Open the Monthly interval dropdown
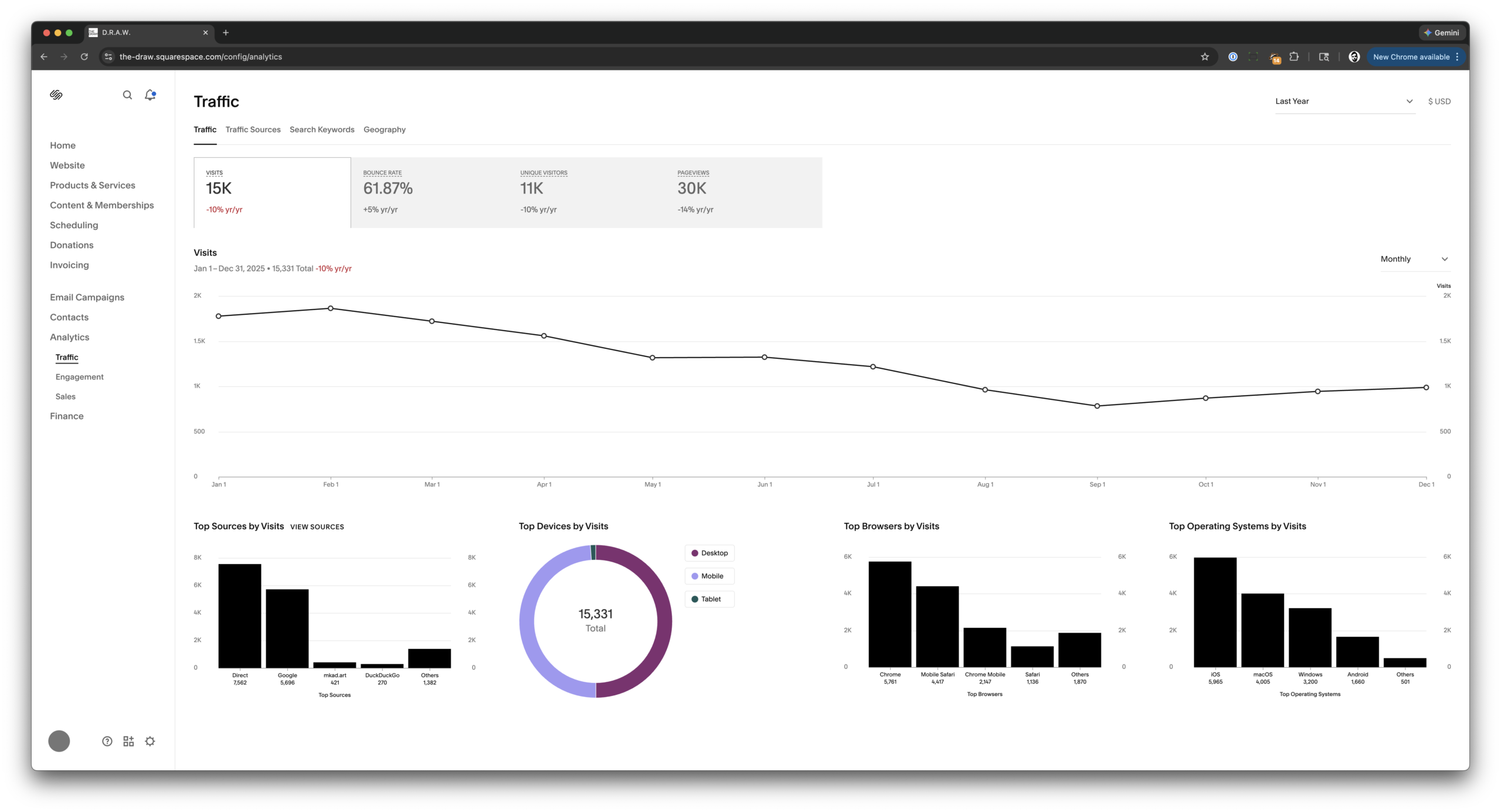1501x812 pixels. (1414, 259)
